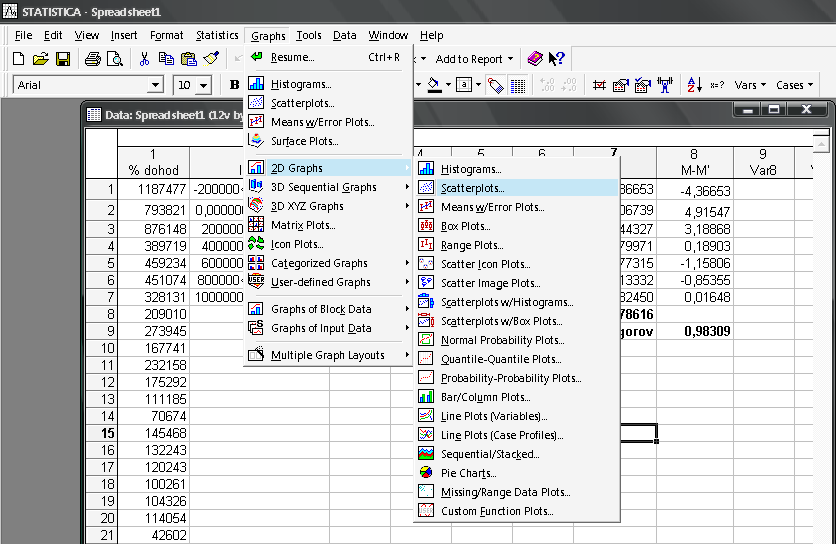Click the Copy icon
Screen dimensions: 836x544
[x=166, y=59]
